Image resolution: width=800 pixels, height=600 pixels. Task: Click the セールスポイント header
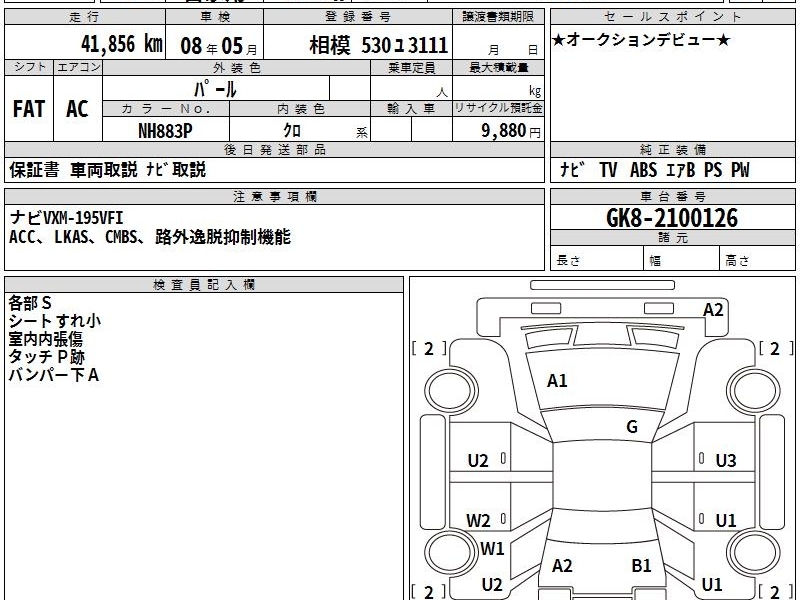pos(672,17)
